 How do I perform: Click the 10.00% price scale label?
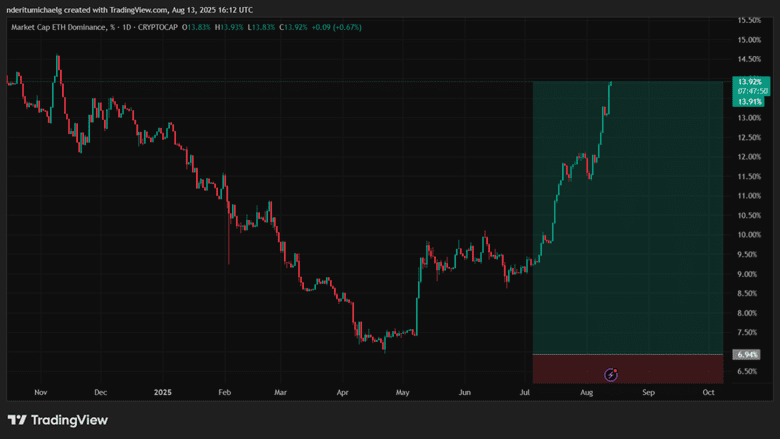pos(749,235)
